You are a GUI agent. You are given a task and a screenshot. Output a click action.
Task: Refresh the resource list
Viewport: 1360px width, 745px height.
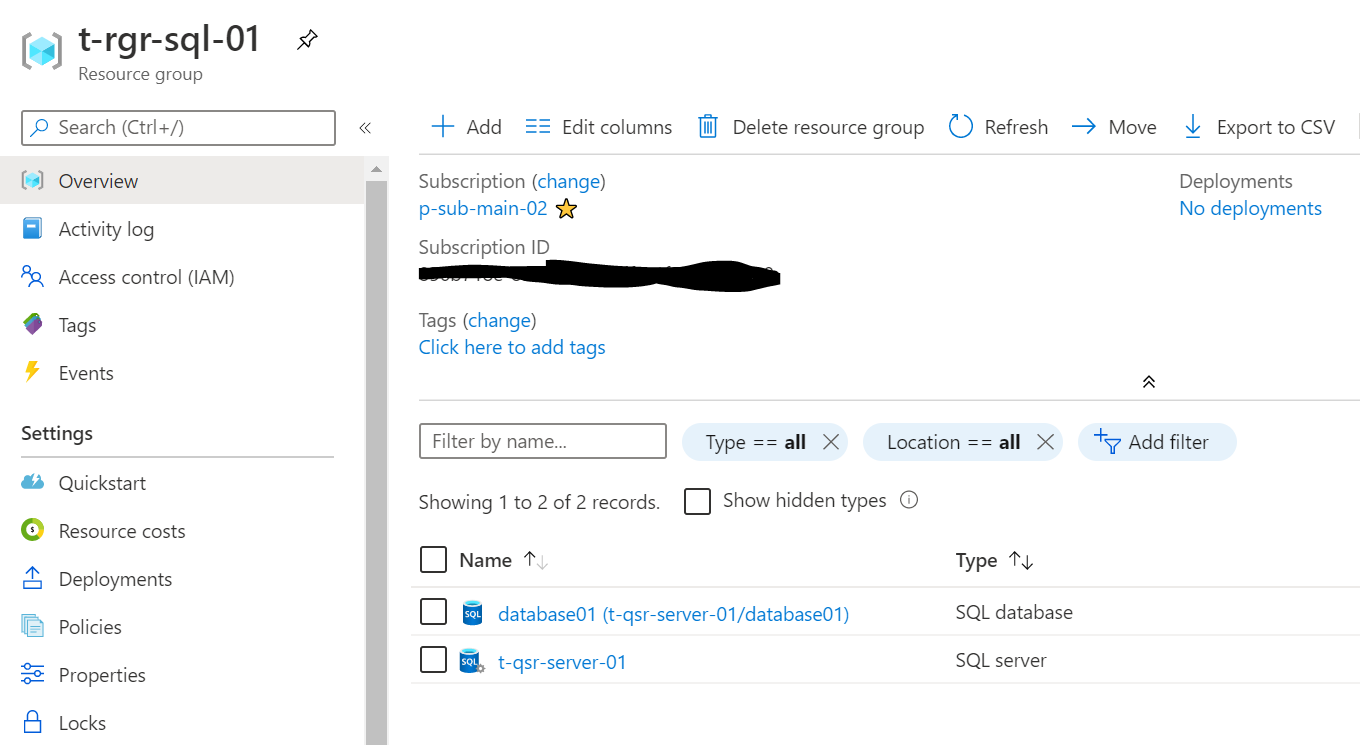pos(998,127)
